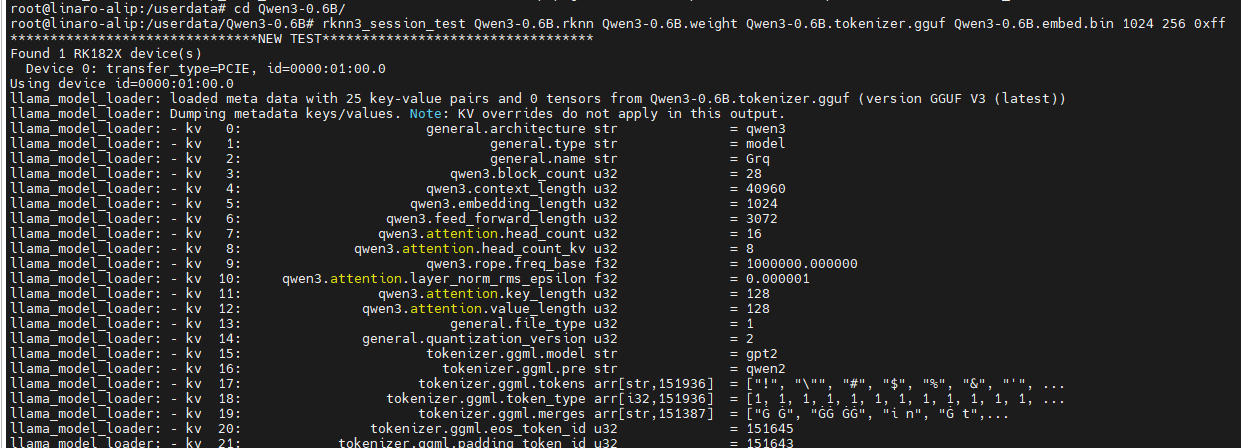Click 'Qwen3-0.6B.rknn' in the command line
The height and width of the screenshot is (448, 1241).
click(534, 23)
